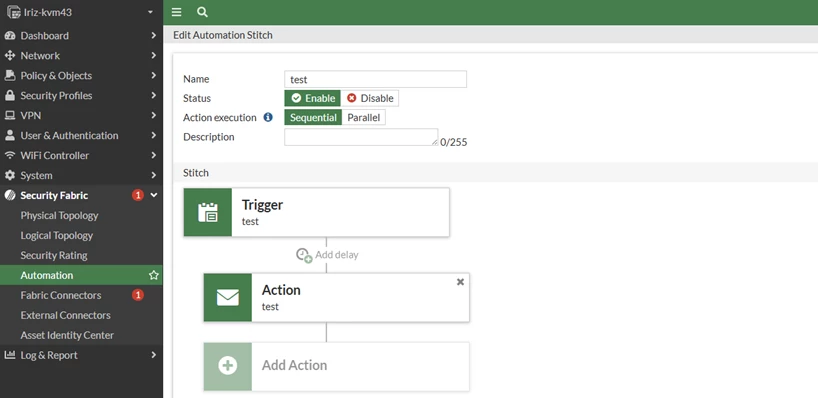Click the 0/255 character counter
This screenshot has width=818, height=398.
point(454,142)
